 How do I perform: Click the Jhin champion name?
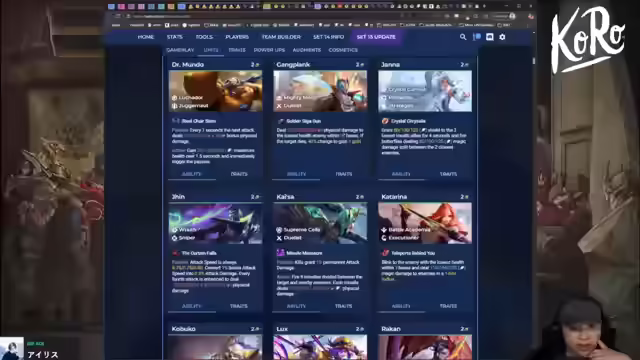point(178,197)
